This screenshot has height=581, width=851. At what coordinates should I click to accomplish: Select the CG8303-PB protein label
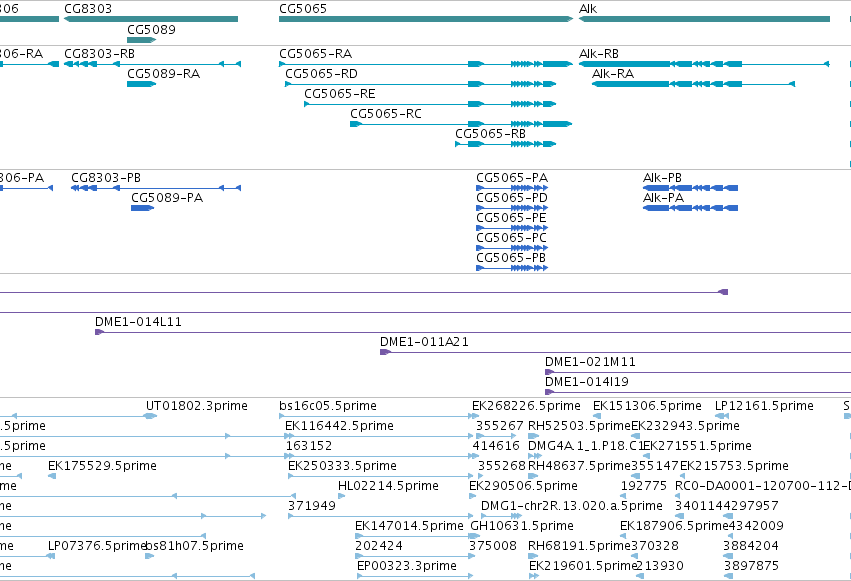point(106,178)
